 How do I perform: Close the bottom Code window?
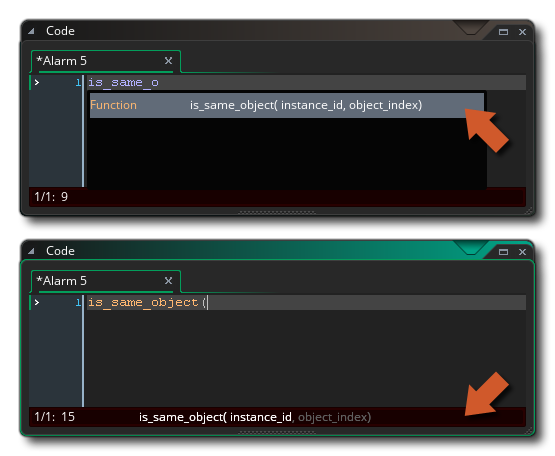pyautogui.click(x=522, y=252)
